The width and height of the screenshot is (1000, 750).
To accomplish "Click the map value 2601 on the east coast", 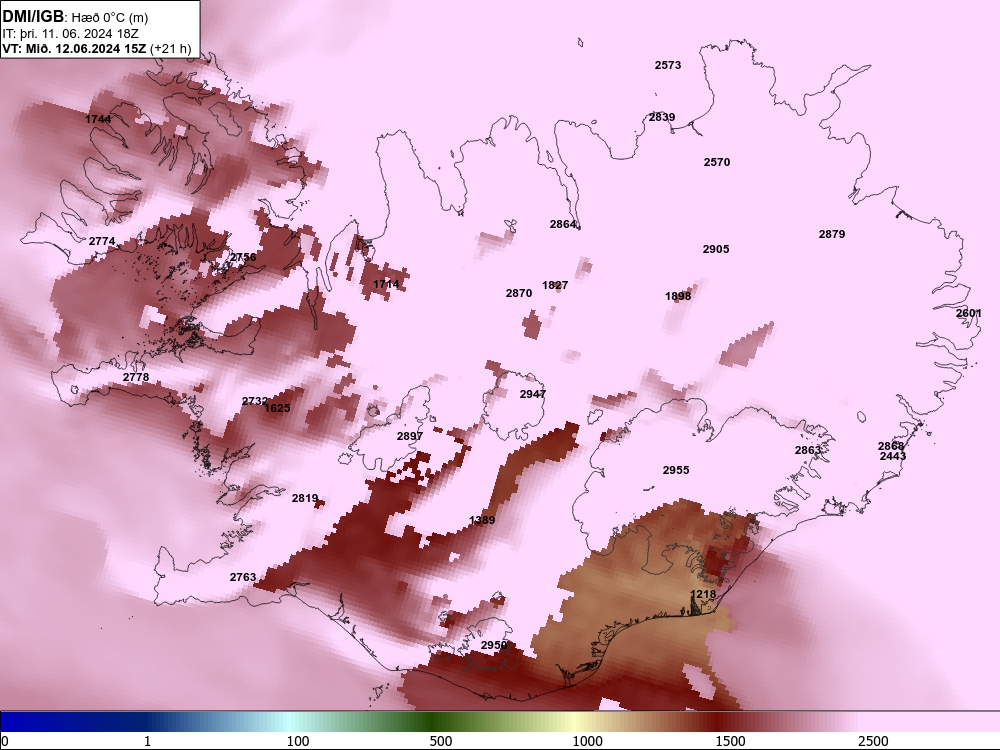I will coord(969,313).
